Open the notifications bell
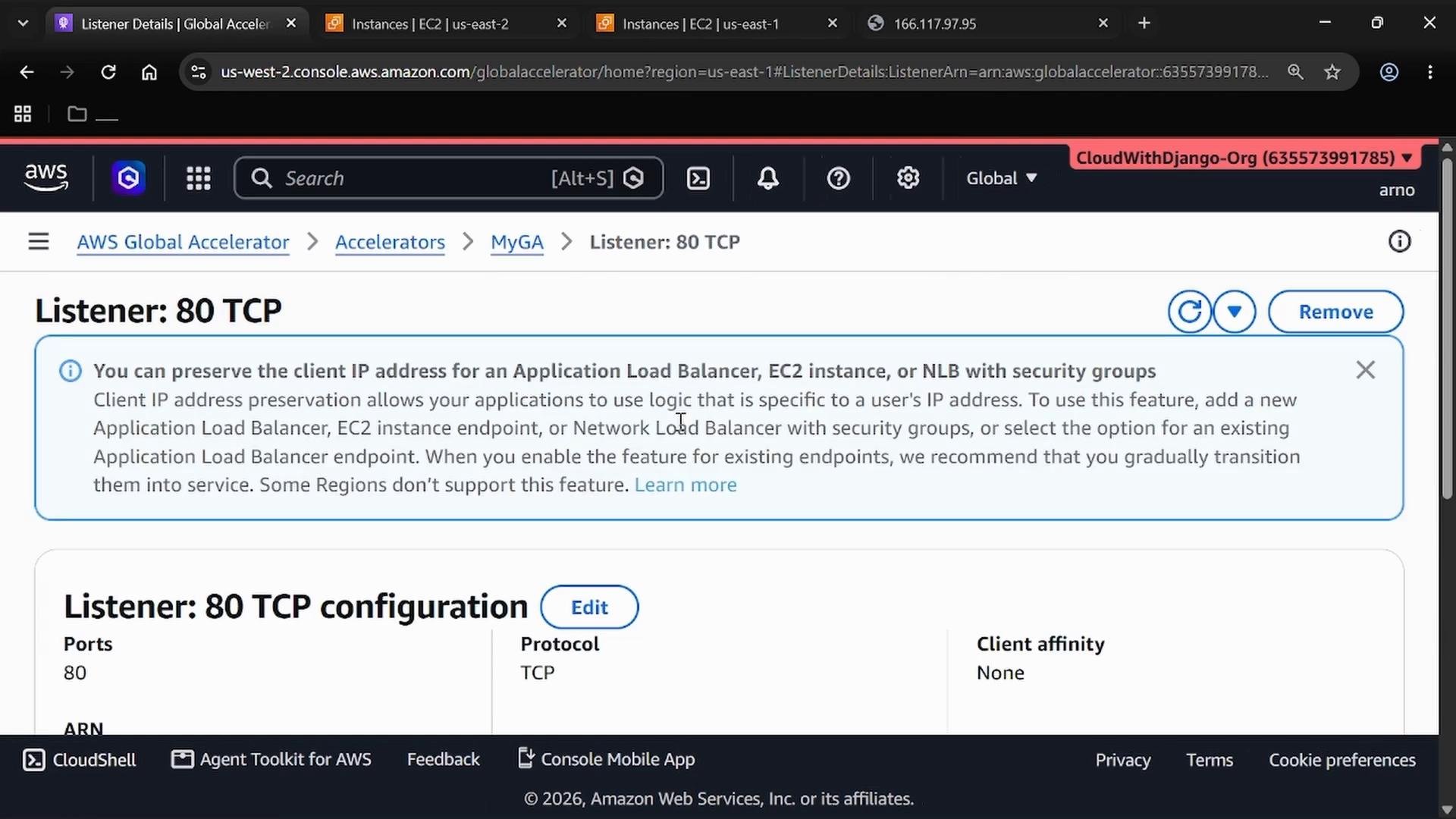 click(768, 178)
